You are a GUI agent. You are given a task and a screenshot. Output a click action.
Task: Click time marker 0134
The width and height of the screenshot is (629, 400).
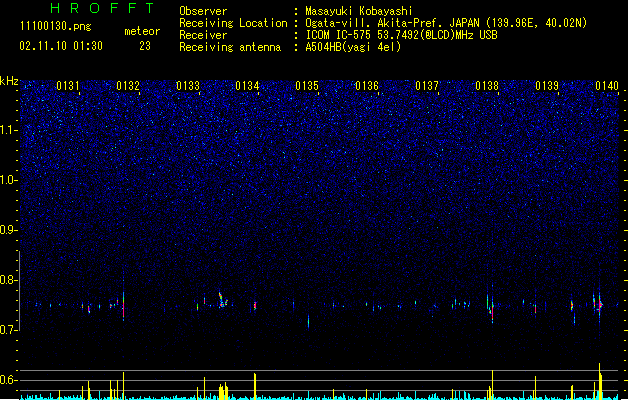[248, 86]
